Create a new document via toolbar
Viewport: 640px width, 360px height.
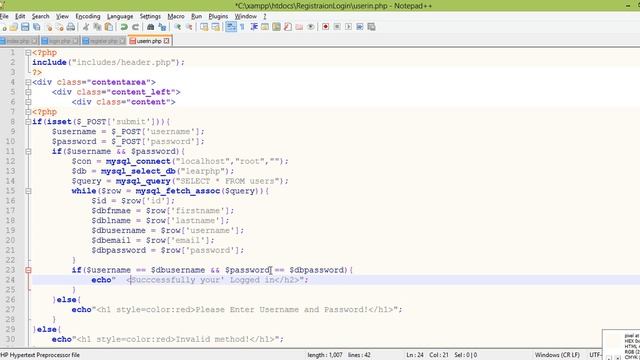[4, 27]
